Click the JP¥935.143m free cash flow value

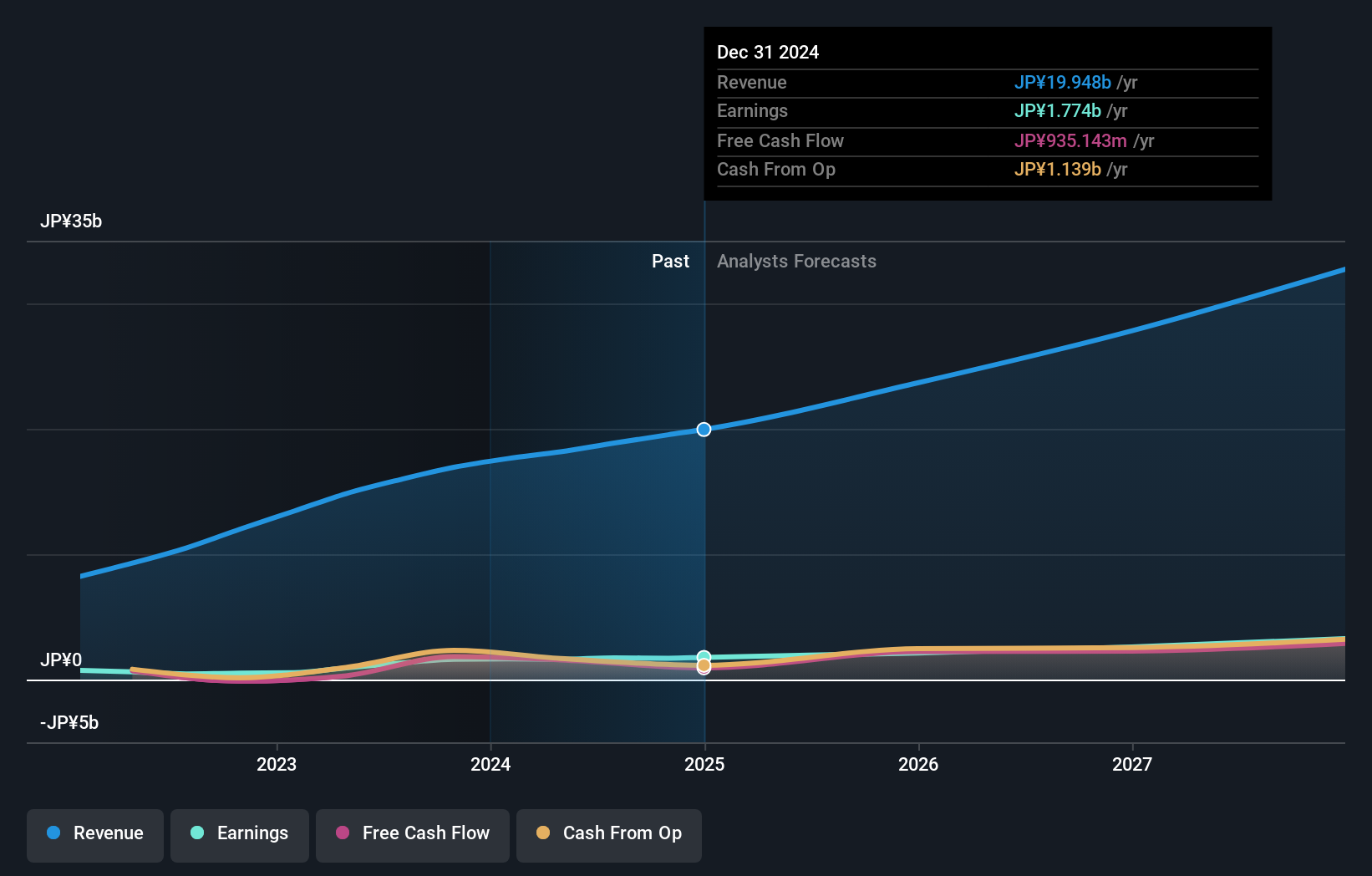tap(1070, 141)
